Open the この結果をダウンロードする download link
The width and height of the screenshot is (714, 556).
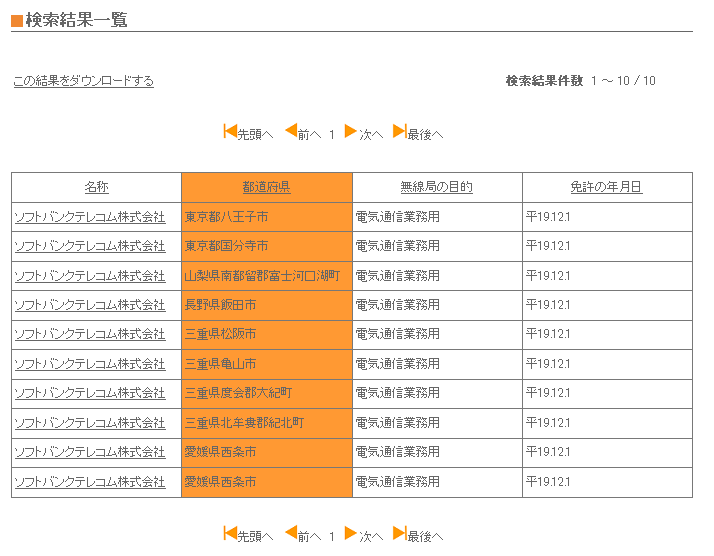pyautogui.click(x=84, y=81)
